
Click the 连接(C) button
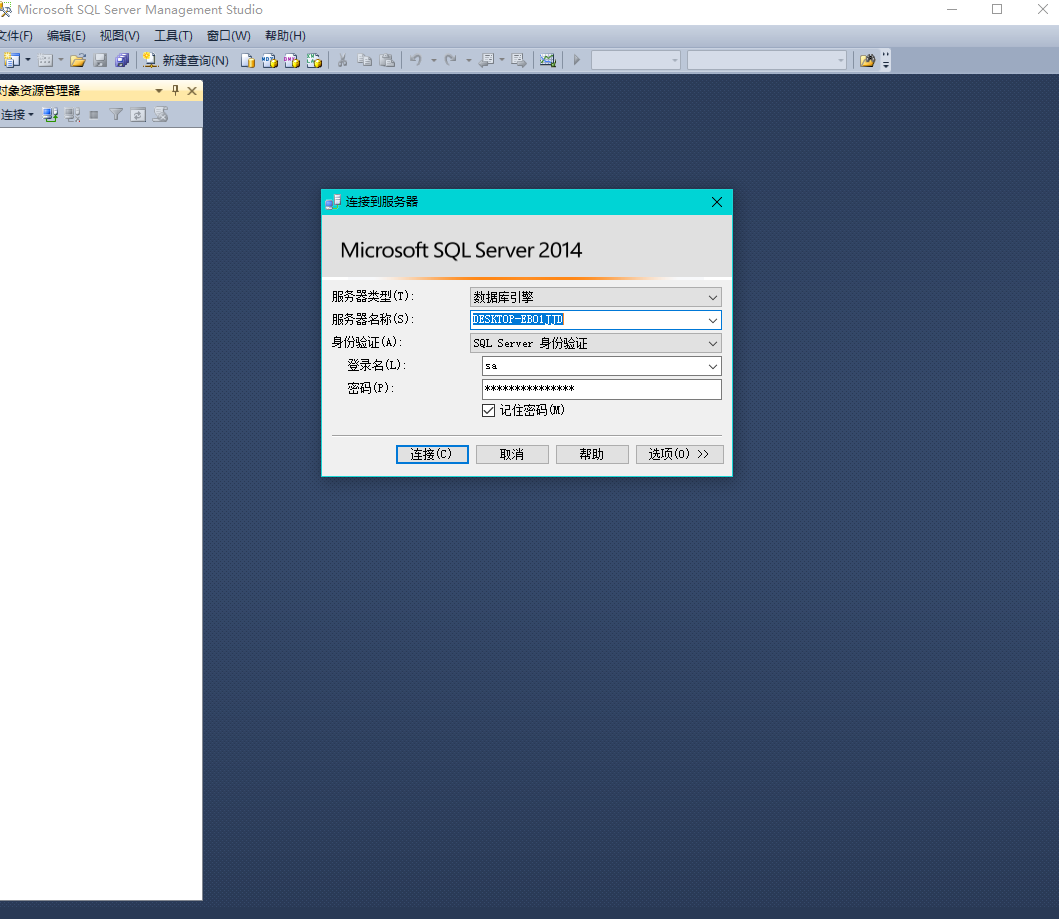click(x=432, y=454)
